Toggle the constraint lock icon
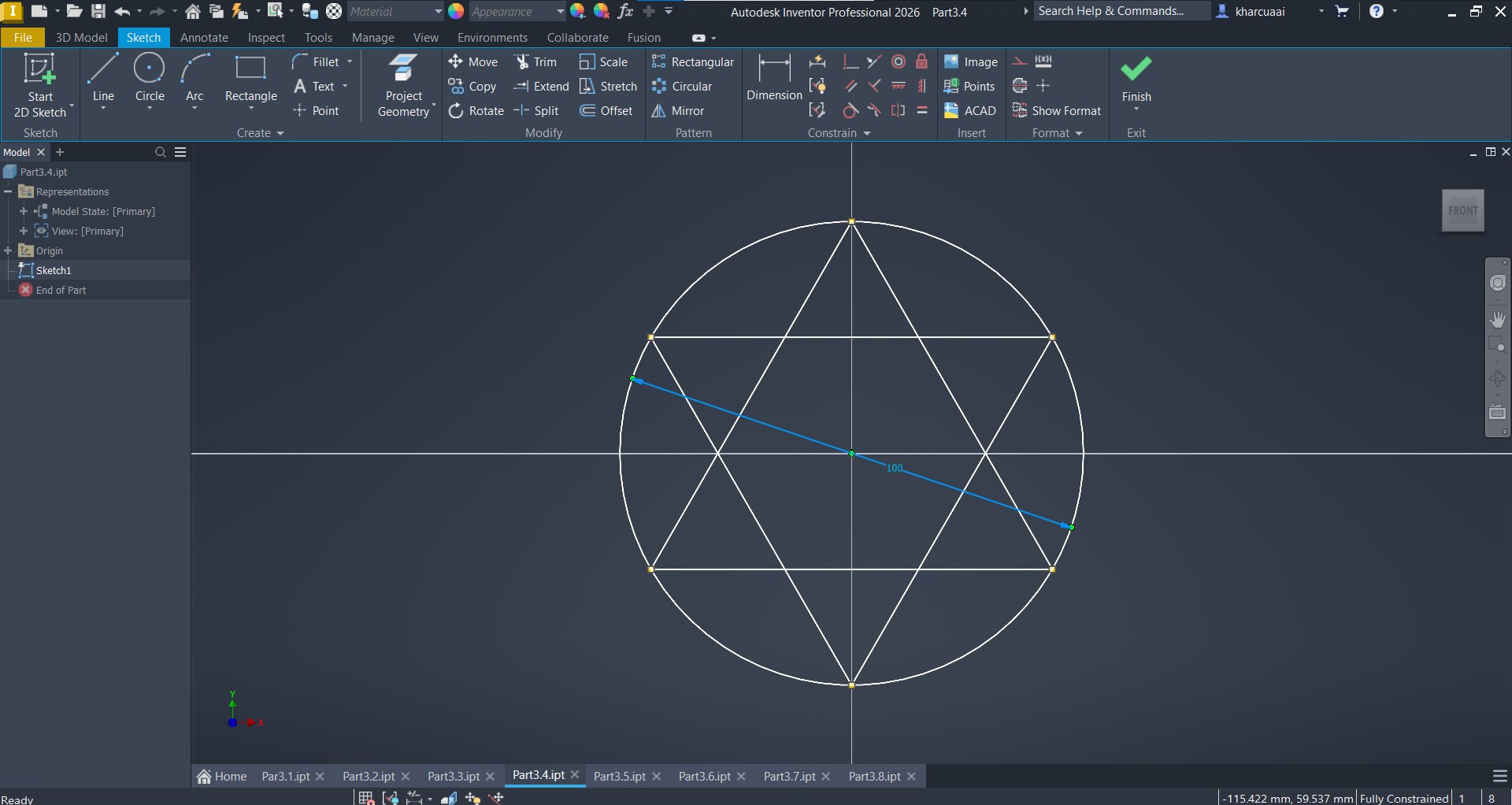 [921, 62]
